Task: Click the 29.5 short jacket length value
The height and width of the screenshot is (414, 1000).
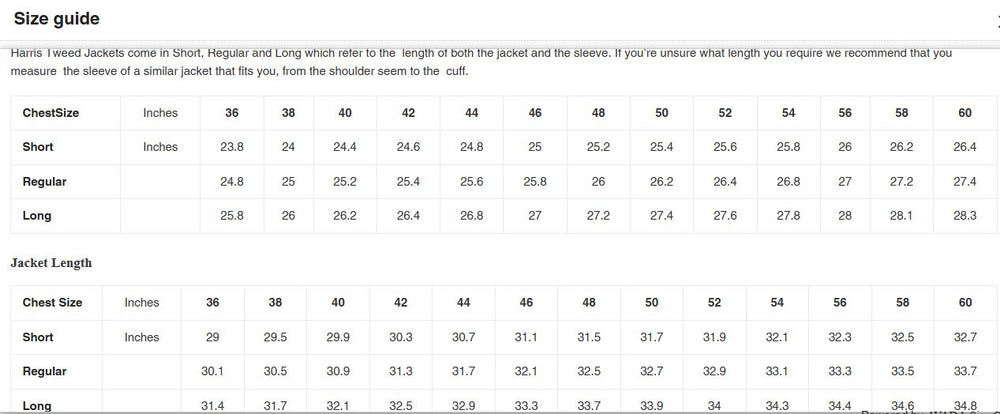Action: click(x=275, y=337)
